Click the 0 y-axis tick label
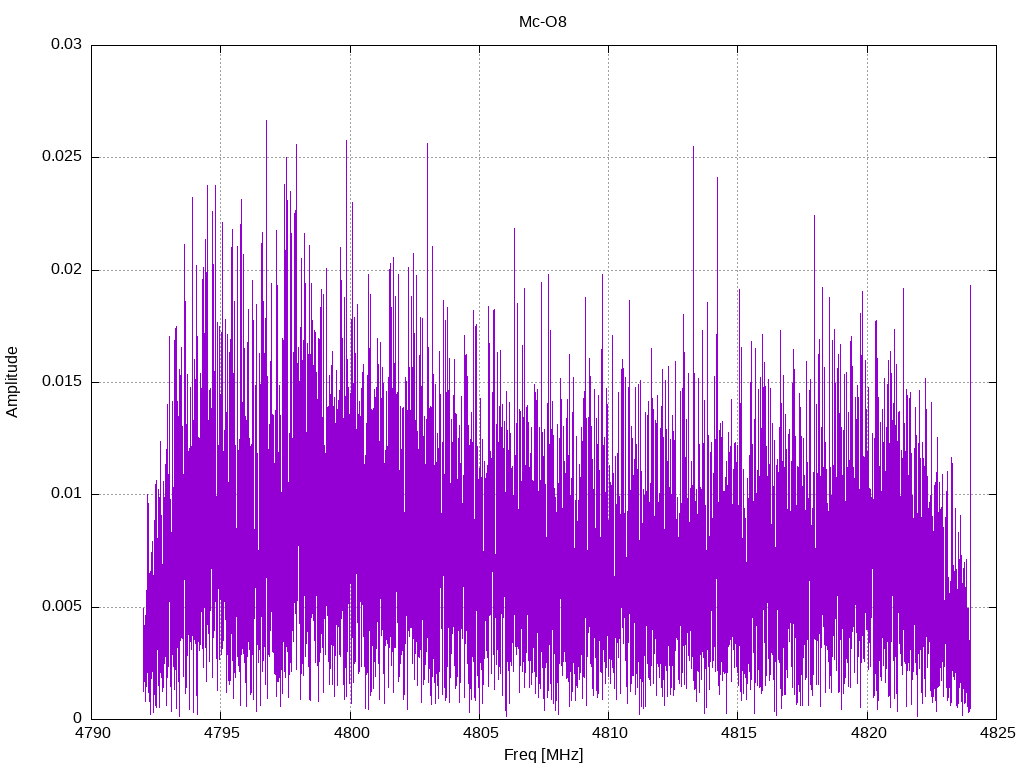This screenshot has height=768, width=1024. pyautogui.click(x=77, y=718)
